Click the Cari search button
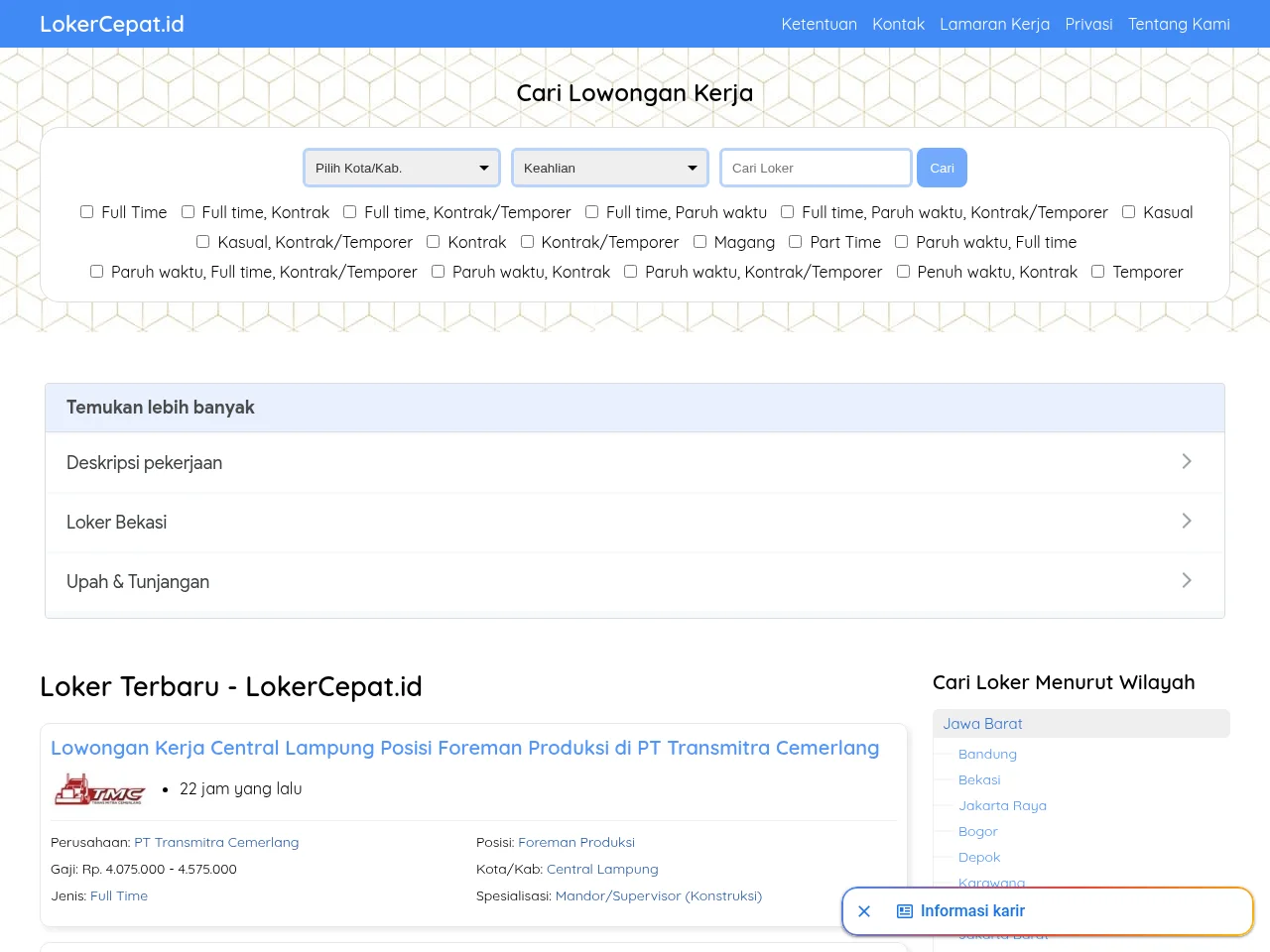The image size is (1270, 952). tap(942, 168)
